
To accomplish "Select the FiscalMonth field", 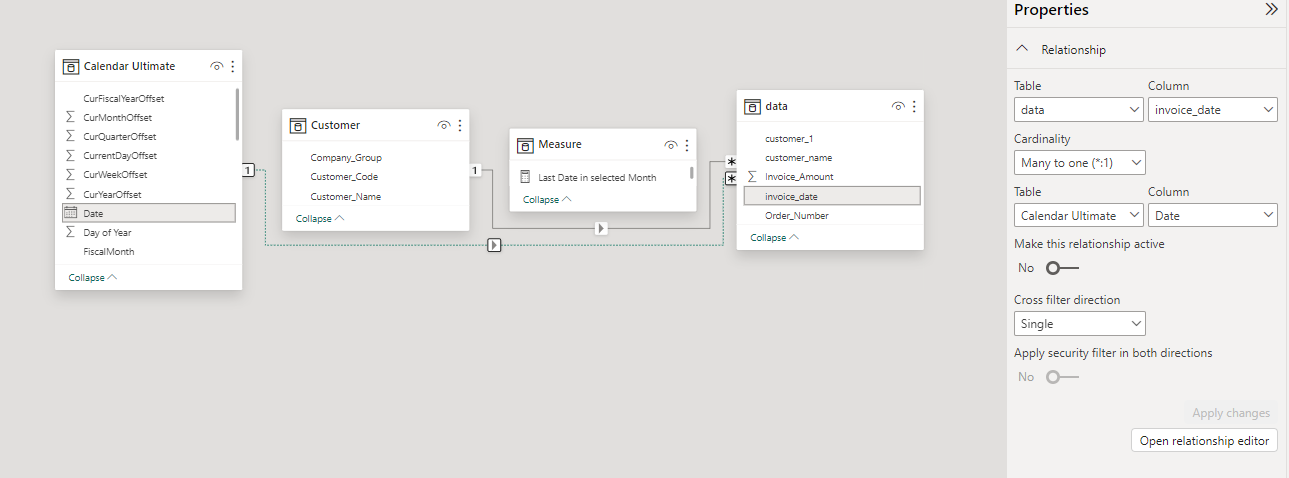I will pyautogui.click(x=109, y=252).
